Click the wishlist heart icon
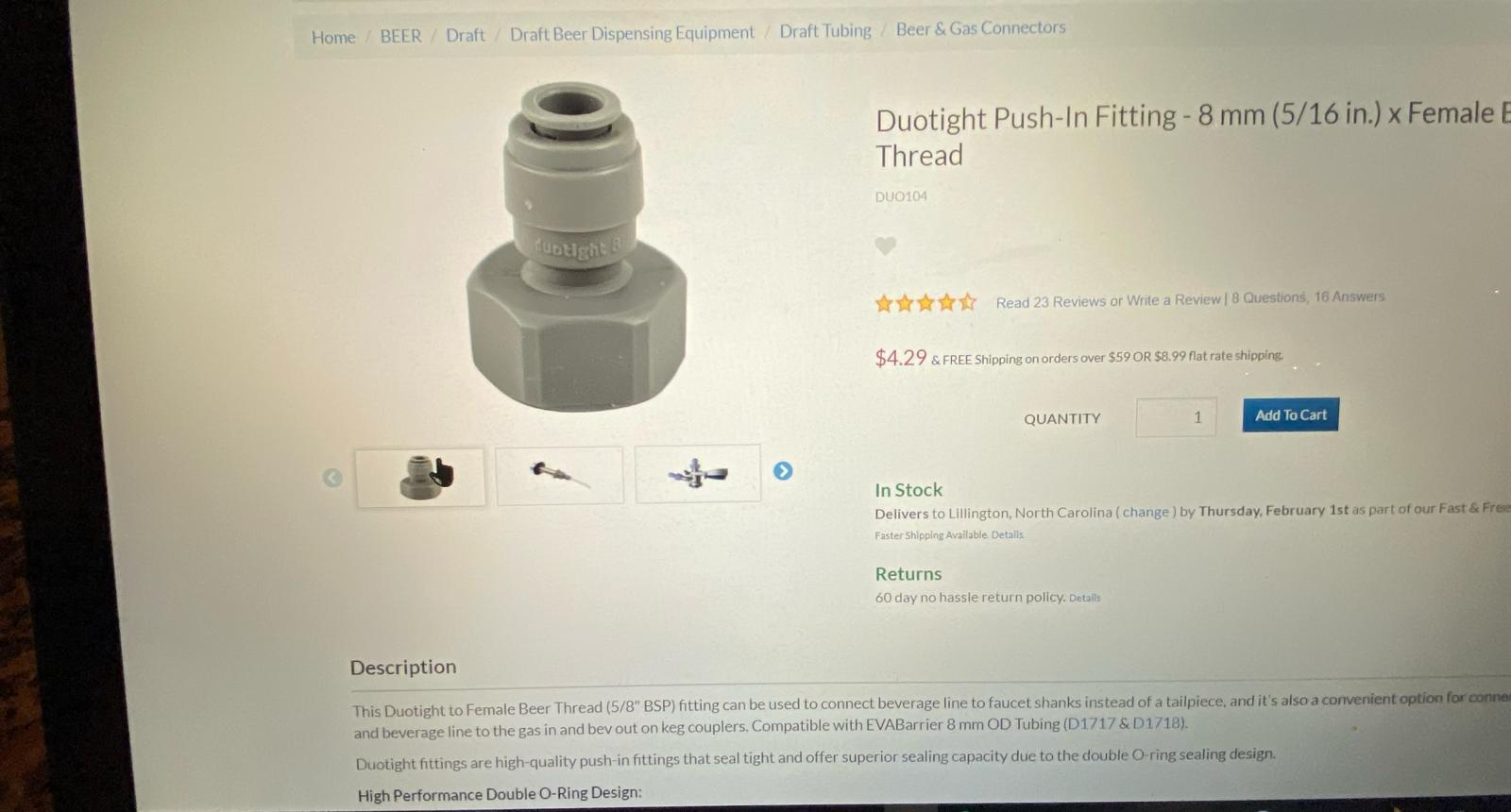The image size is (1511, 812). tap(885, 246)
